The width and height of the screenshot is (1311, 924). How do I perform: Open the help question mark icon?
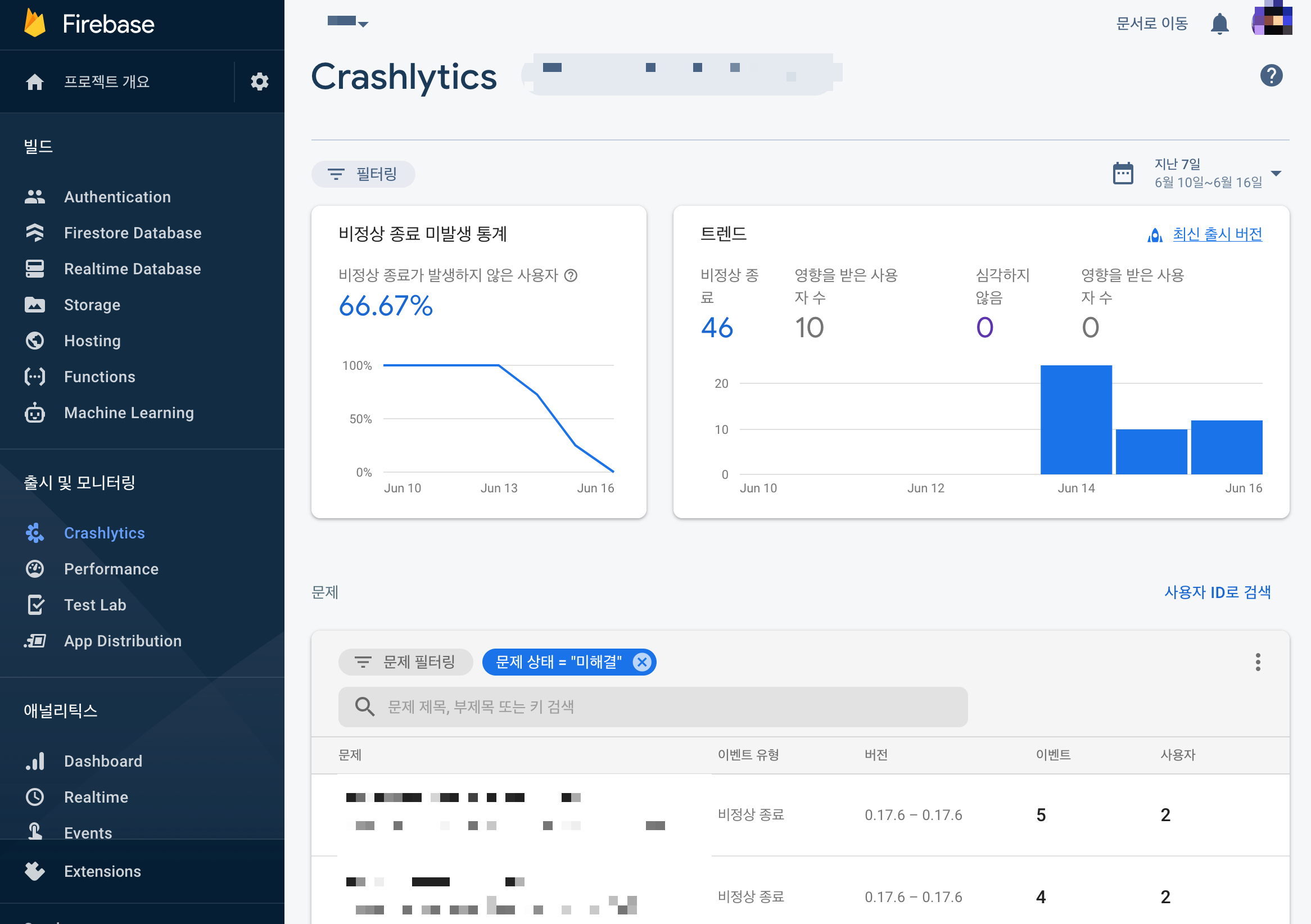[x=1271, y=75]
